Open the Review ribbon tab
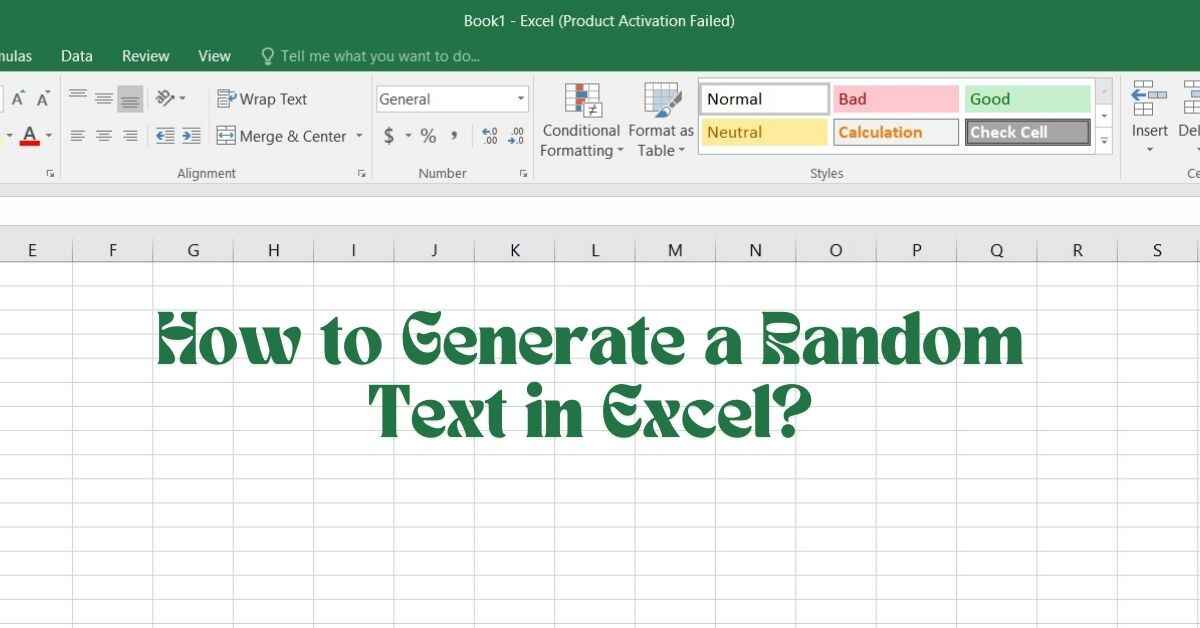1200x628 pixels. (145, 56)
